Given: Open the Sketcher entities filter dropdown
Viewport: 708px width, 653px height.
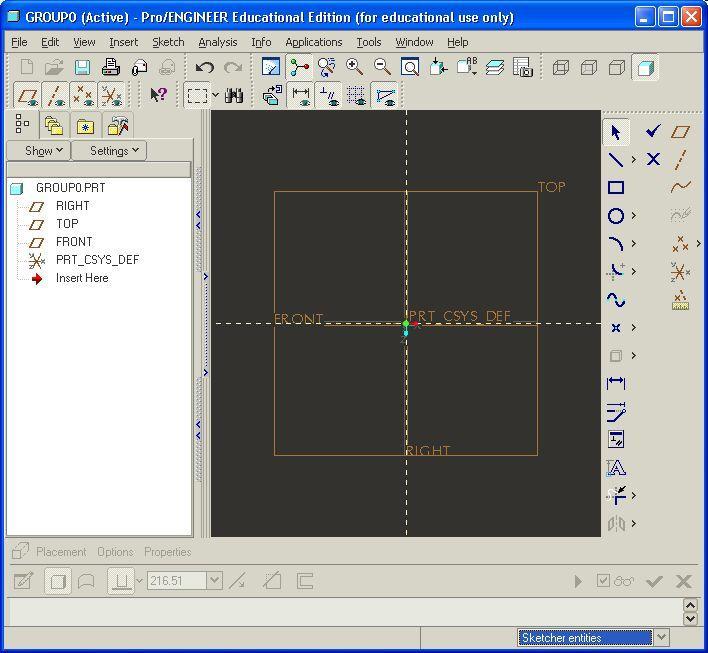Looking at the screenshot, I should click(661, 637).
